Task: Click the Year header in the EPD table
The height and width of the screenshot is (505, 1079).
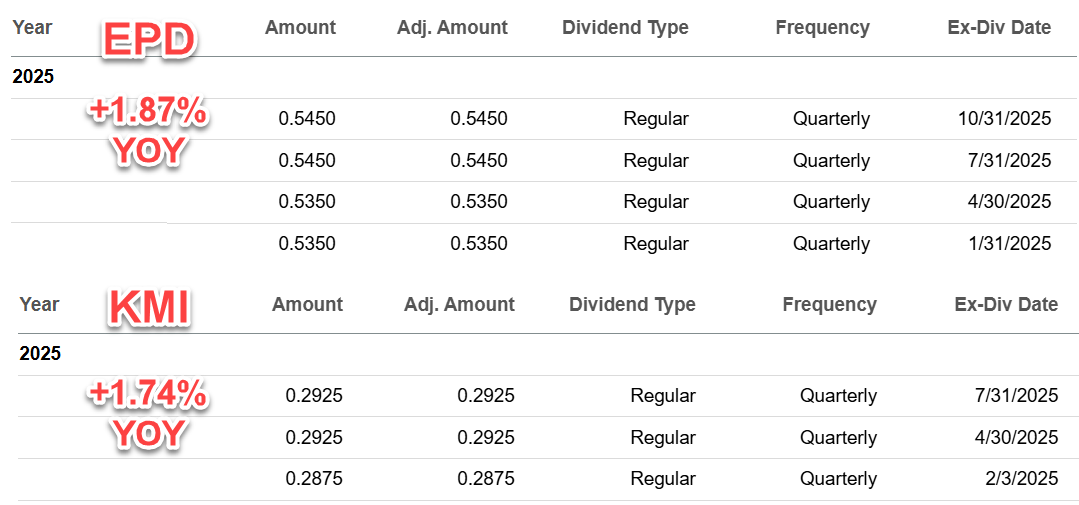Action: coord(32,27)
